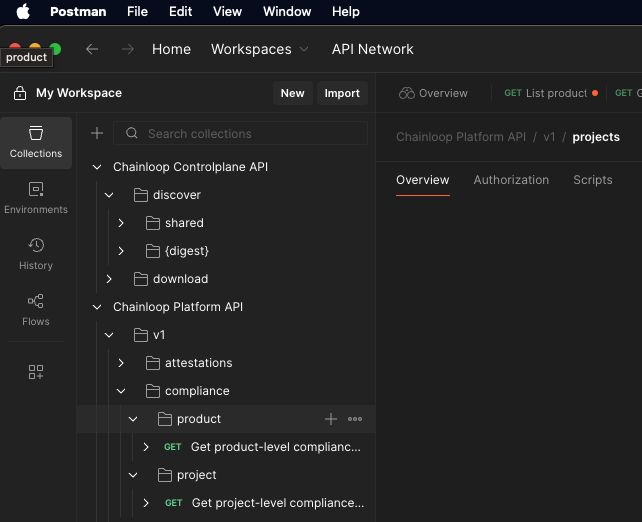Screen dimensions: 642x522
Task: Collapse the compliance folder chevron
Action: coord(121,391)
